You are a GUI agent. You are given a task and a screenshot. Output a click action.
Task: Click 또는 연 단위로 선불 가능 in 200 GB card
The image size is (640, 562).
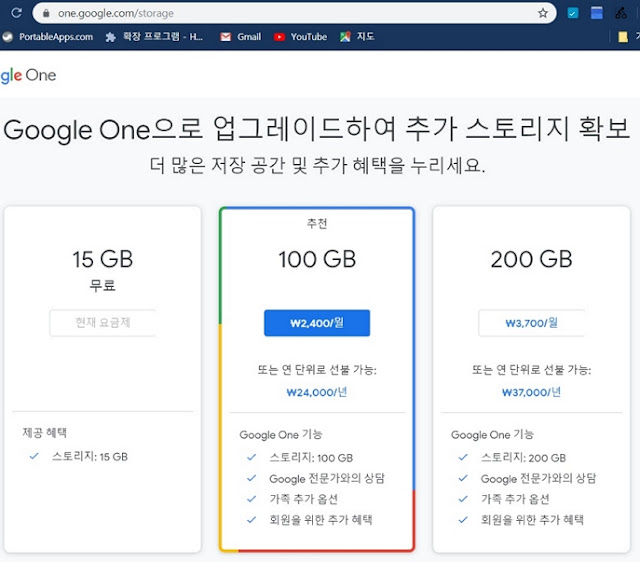pyautogui.click(x=531, y=370)
